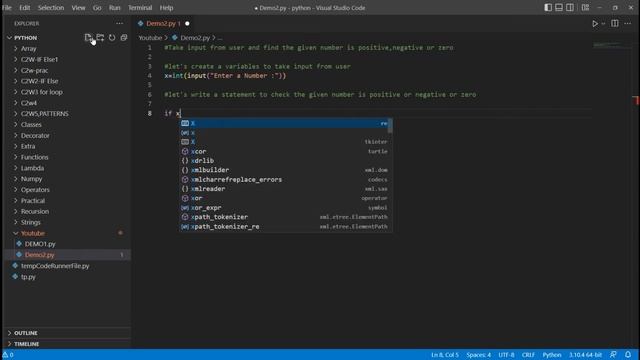Click the feedback icon in status bar
The image size is (640, 360).
click(x=613, y=355)
